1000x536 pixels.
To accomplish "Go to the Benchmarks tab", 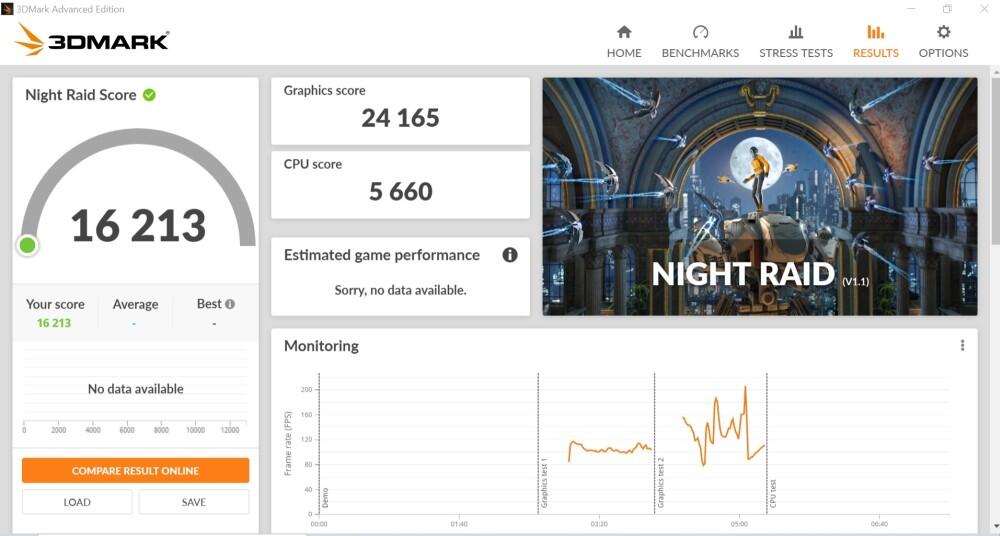I will (700, 42).
